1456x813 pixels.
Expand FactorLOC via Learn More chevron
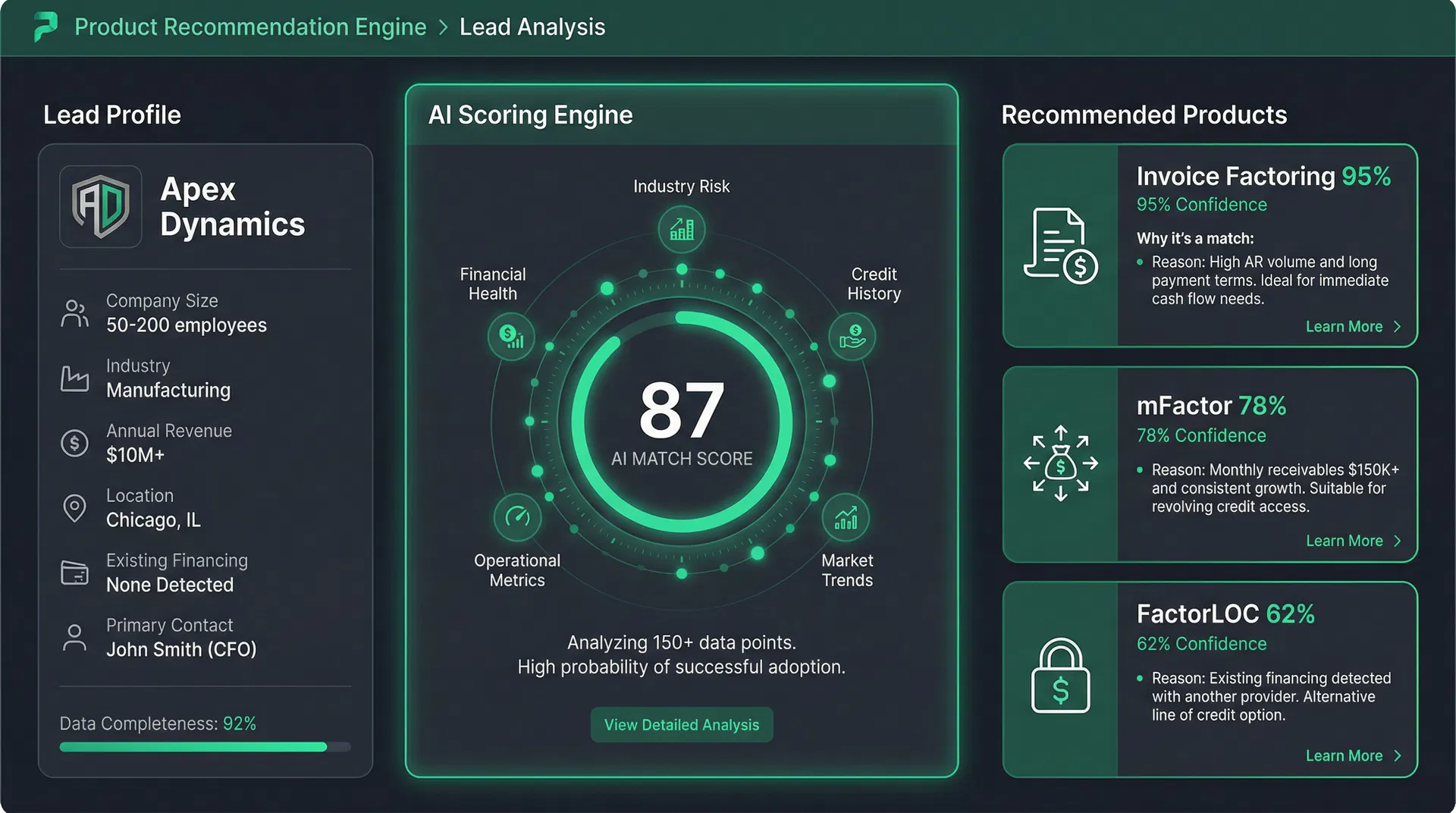1397,756
